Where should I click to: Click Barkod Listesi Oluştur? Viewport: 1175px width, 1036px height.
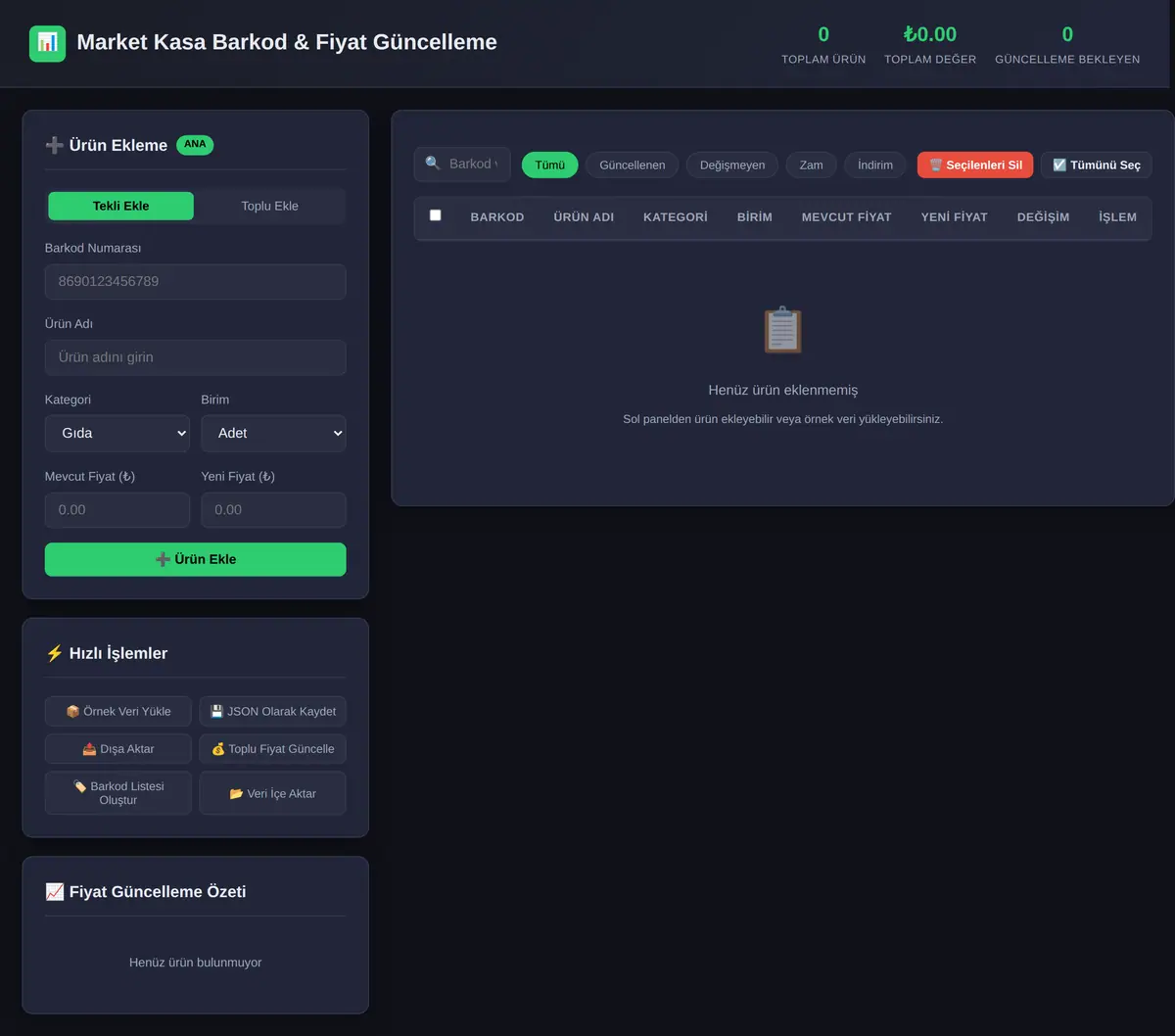pyautogui.click(x=118, y=793)
